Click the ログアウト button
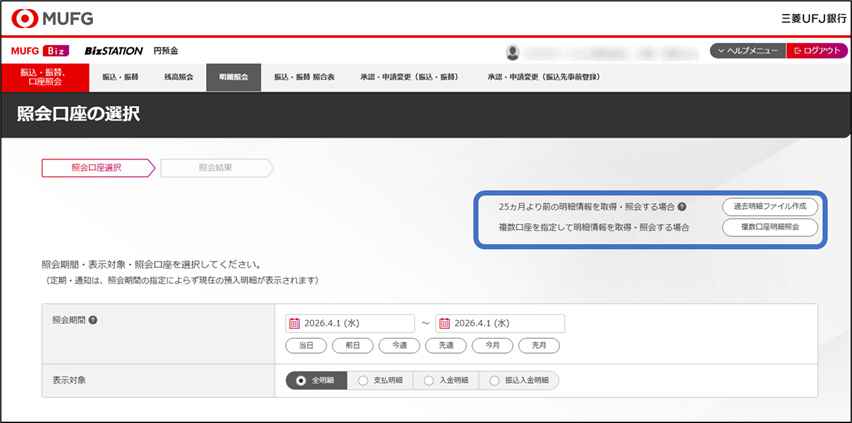This screenshot has height=423, width=852. 816,51
